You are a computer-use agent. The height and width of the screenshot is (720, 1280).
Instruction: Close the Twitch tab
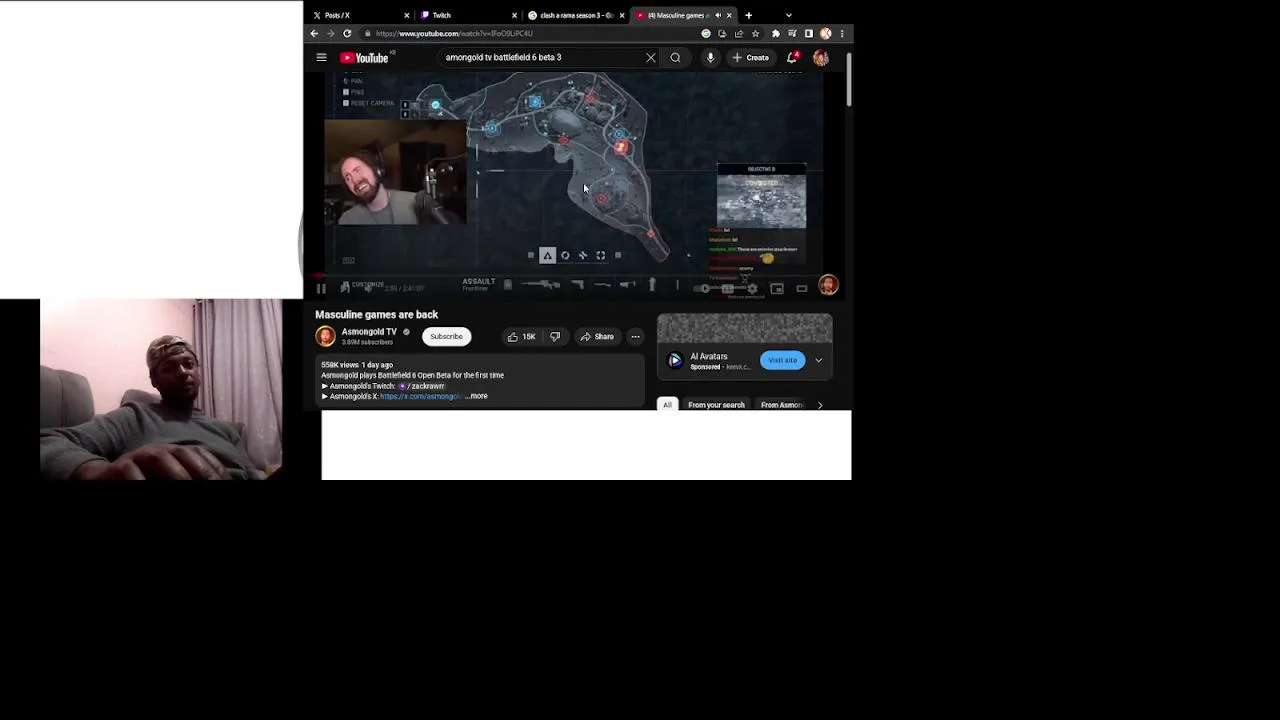pyautogui.click(x=514, y=15)
